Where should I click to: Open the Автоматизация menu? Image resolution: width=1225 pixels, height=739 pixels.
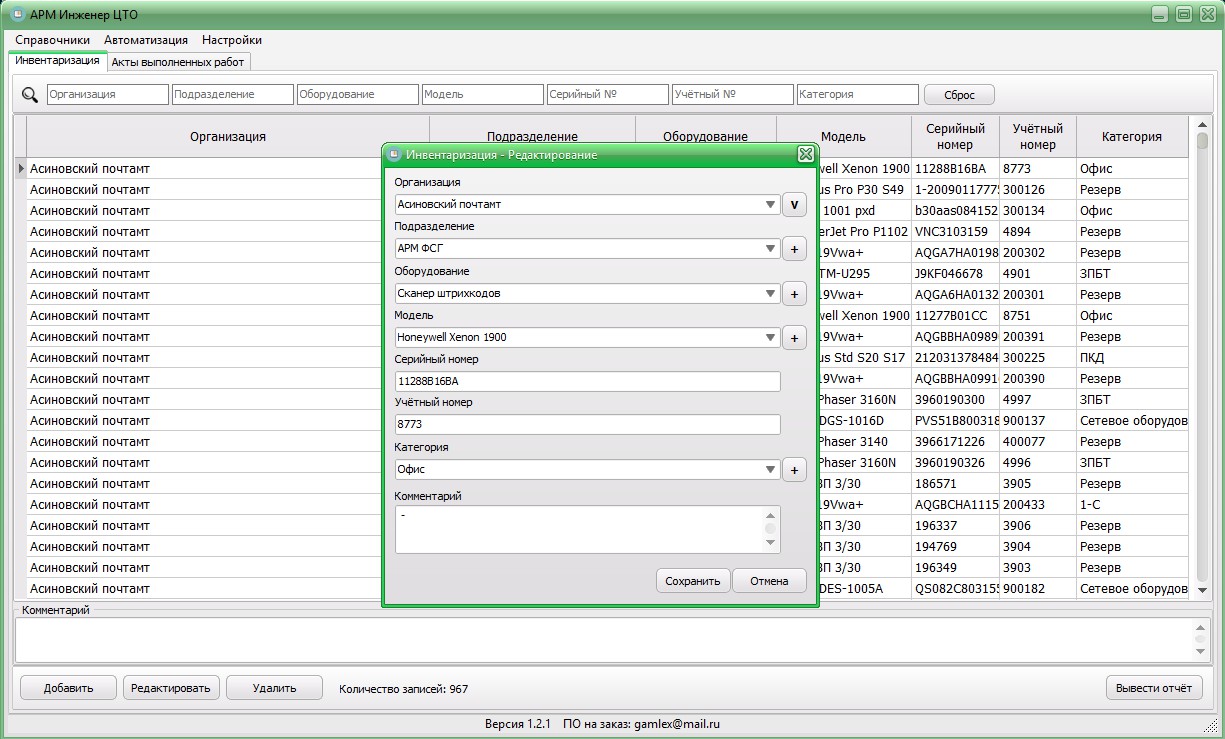pos(146,40)
